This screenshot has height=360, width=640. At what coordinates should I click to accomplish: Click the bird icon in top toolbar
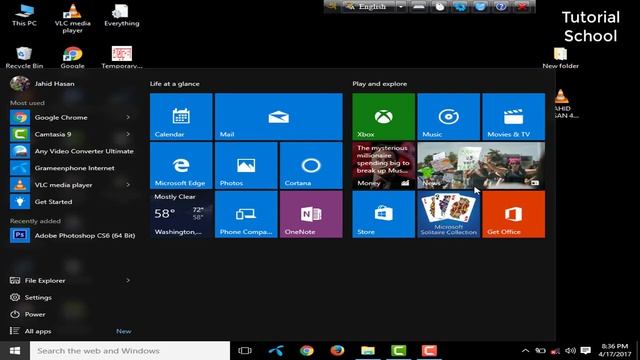[x=480, y=7]
